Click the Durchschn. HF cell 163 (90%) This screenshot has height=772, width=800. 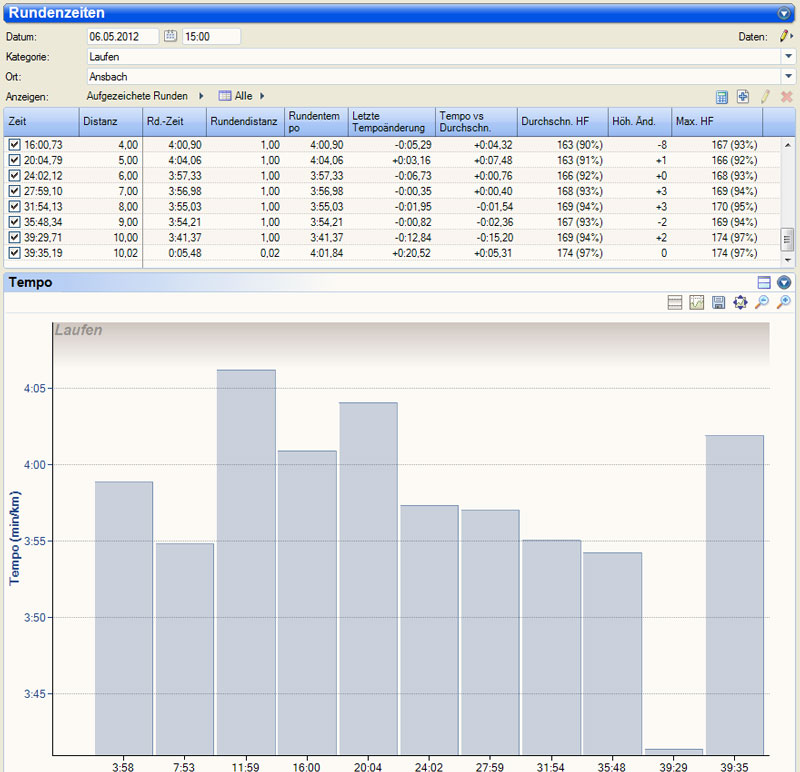click(580, 145)
